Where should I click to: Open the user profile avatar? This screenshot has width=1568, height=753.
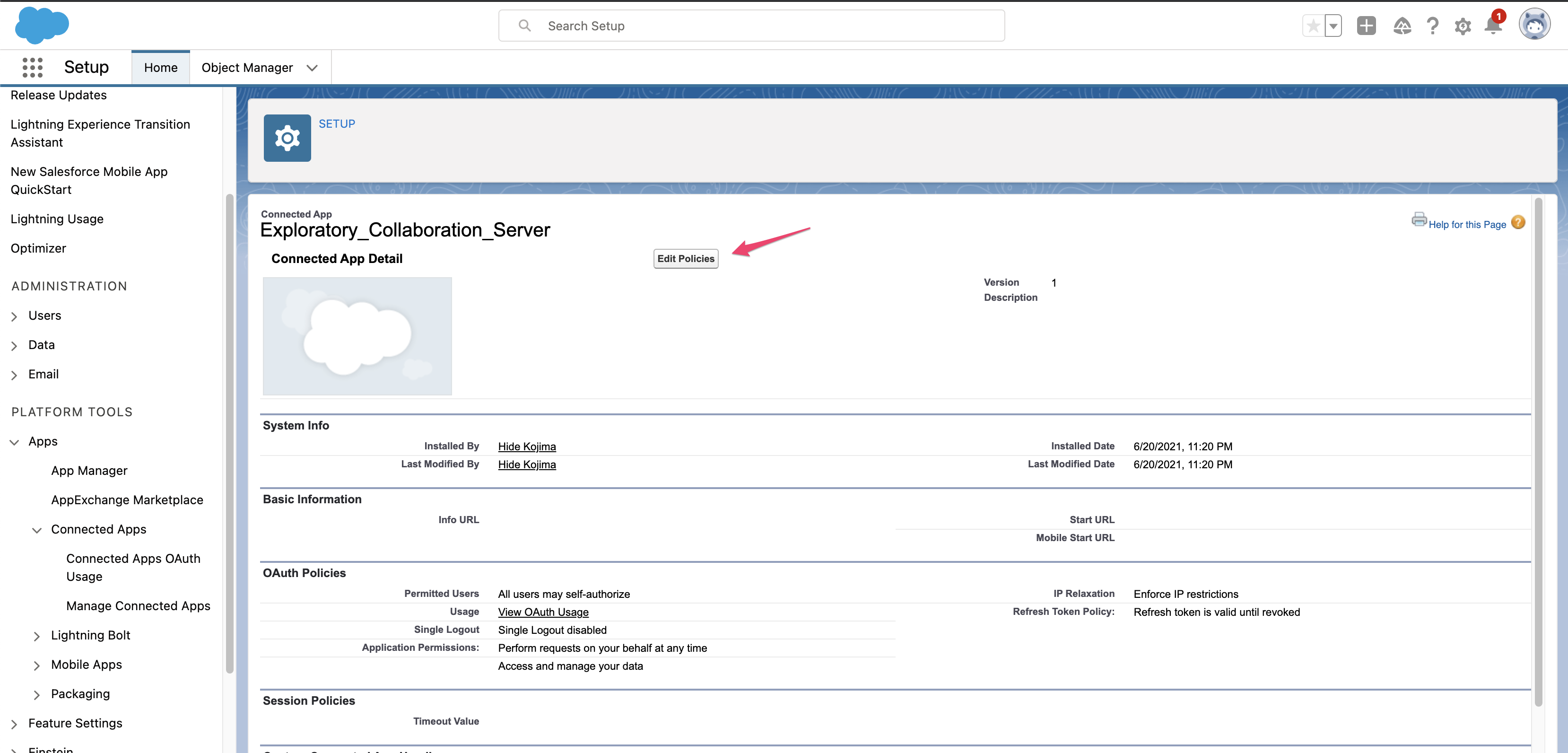point(1534,25)
